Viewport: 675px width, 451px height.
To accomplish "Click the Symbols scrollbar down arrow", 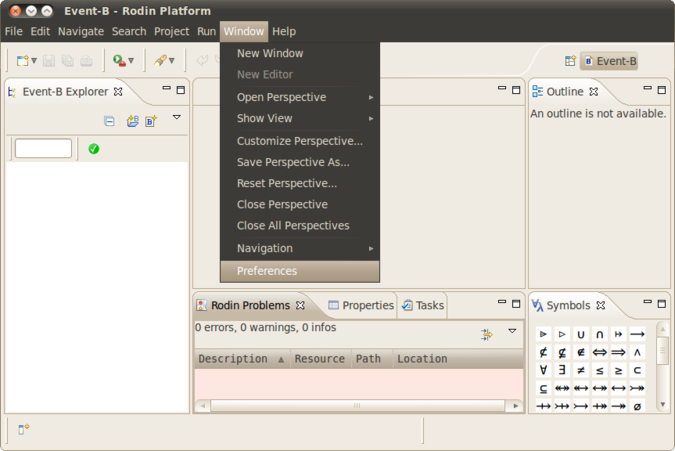I will pyautogui.click(x=663, y=405).
